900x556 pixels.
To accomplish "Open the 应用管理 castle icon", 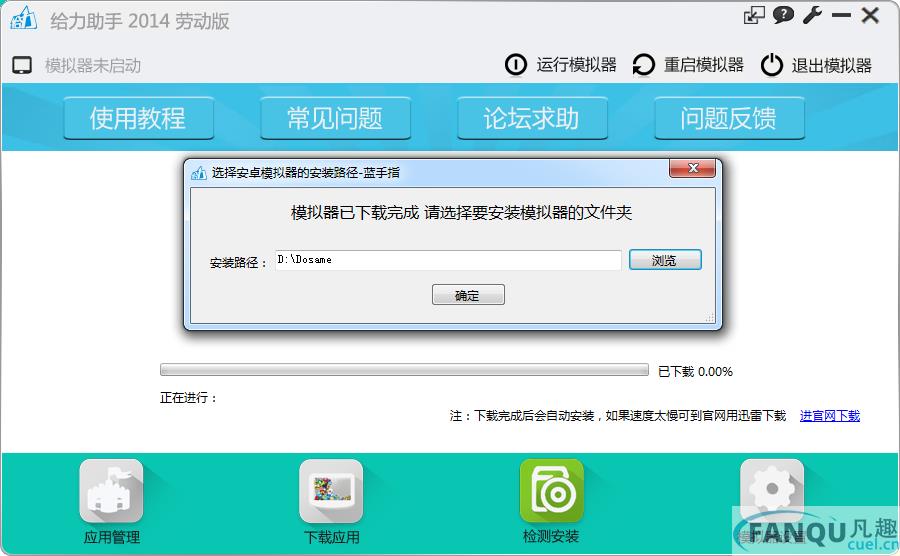I will (111, 491).
